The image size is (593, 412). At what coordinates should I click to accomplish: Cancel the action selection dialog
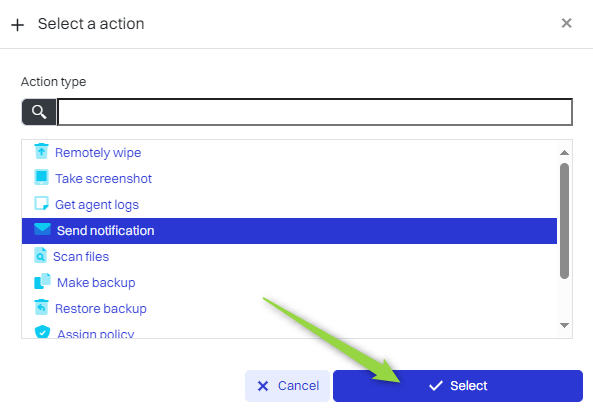pos(287,386)
